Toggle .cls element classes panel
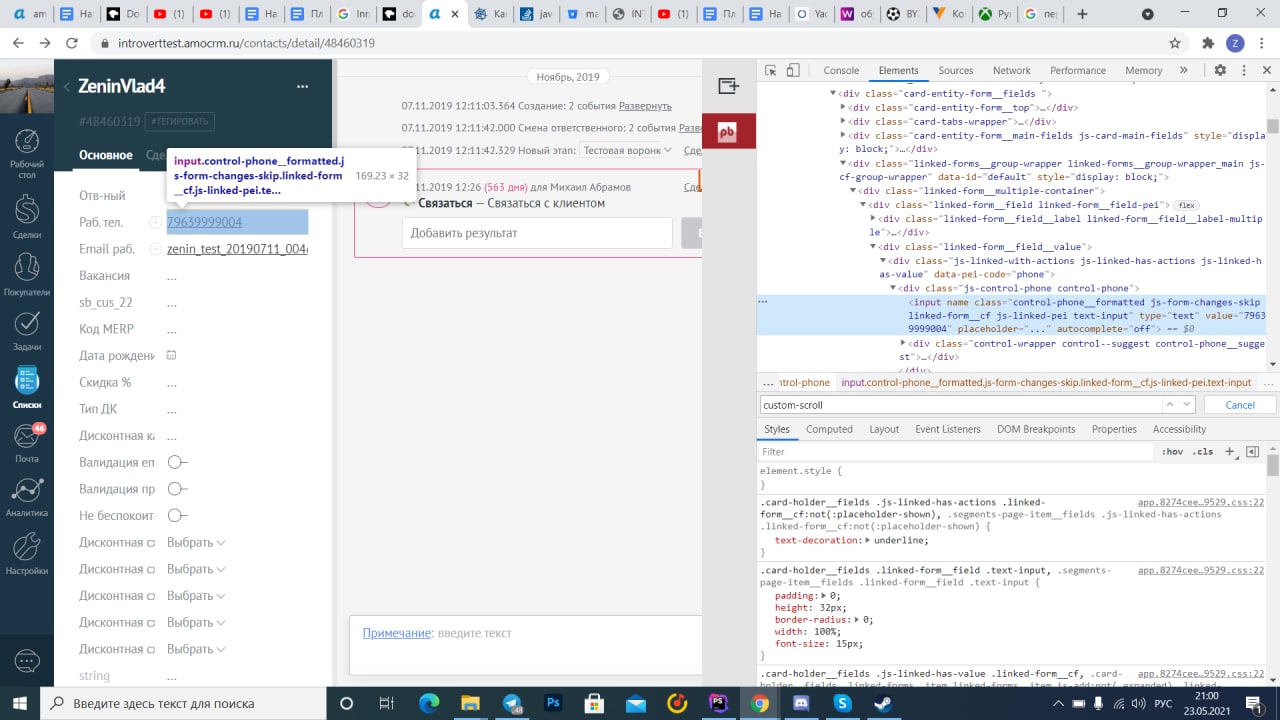The width and height of the screenshot is (1280, 720). tap(1203, 452)
